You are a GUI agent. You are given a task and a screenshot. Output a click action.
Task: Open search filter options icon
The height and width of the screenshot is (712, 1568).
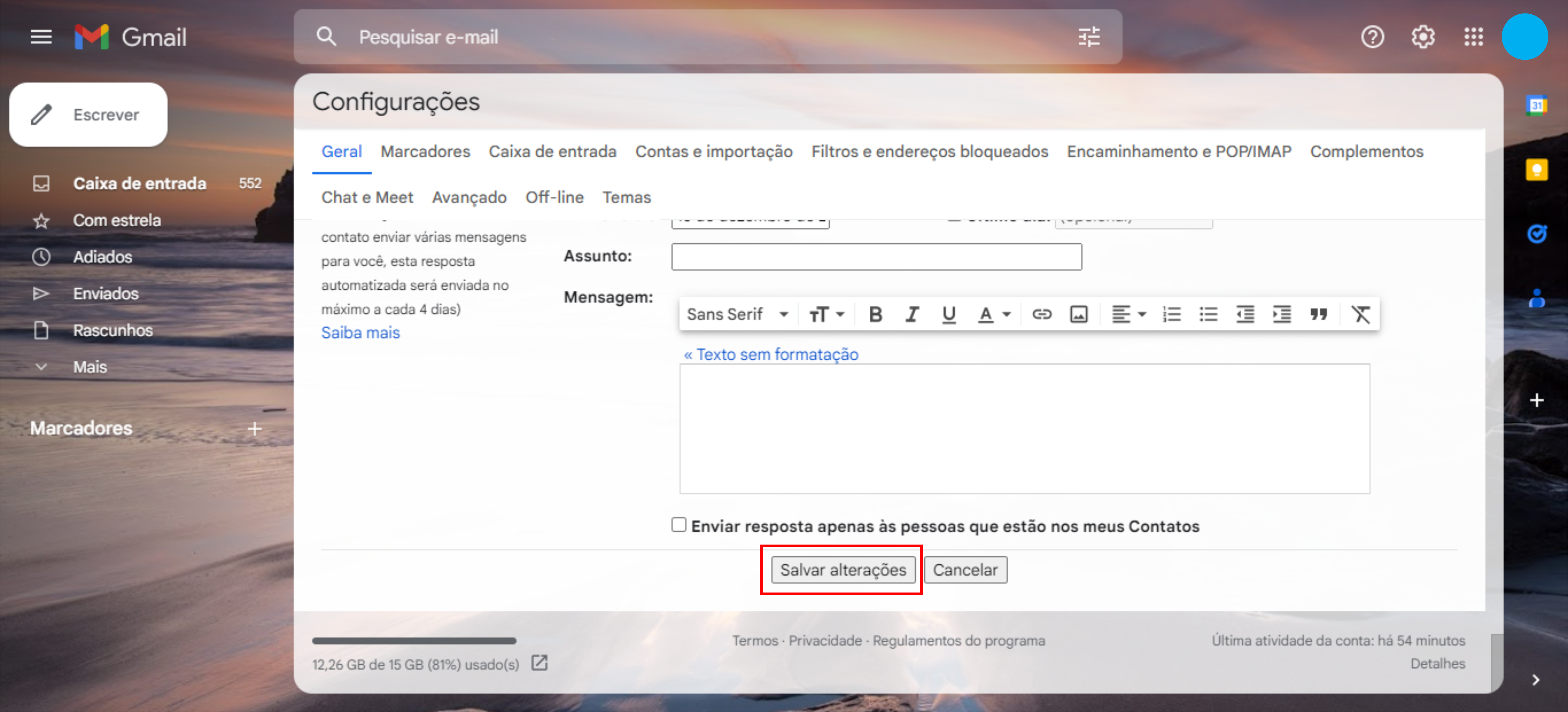(1089, 37)
